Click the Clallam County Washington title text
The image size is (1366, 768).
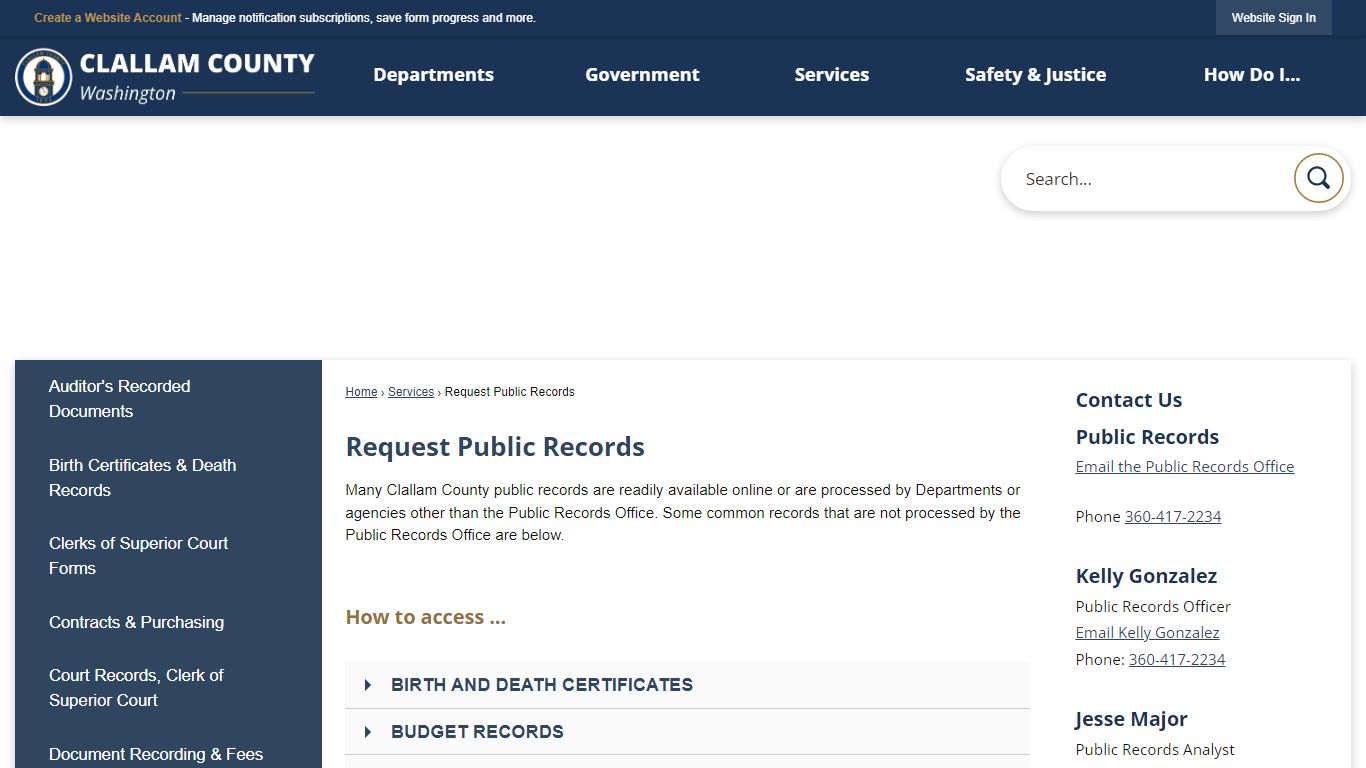tap(197, 77)
